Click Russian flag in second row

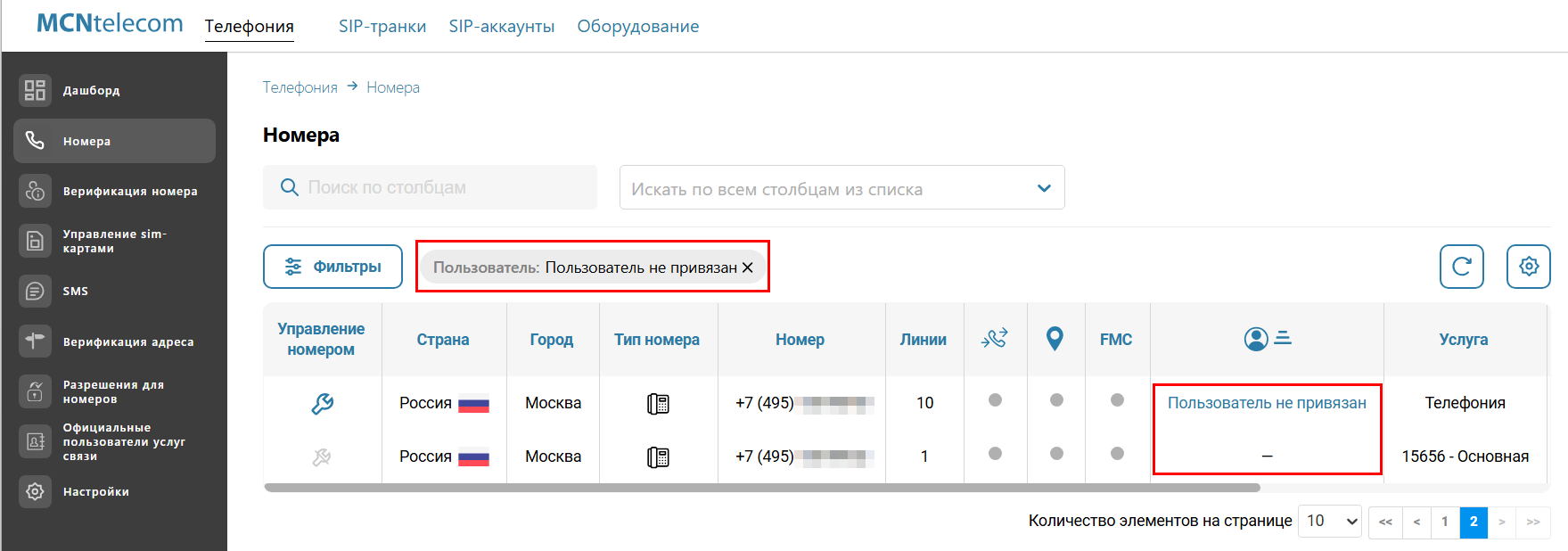pos(473,457)
